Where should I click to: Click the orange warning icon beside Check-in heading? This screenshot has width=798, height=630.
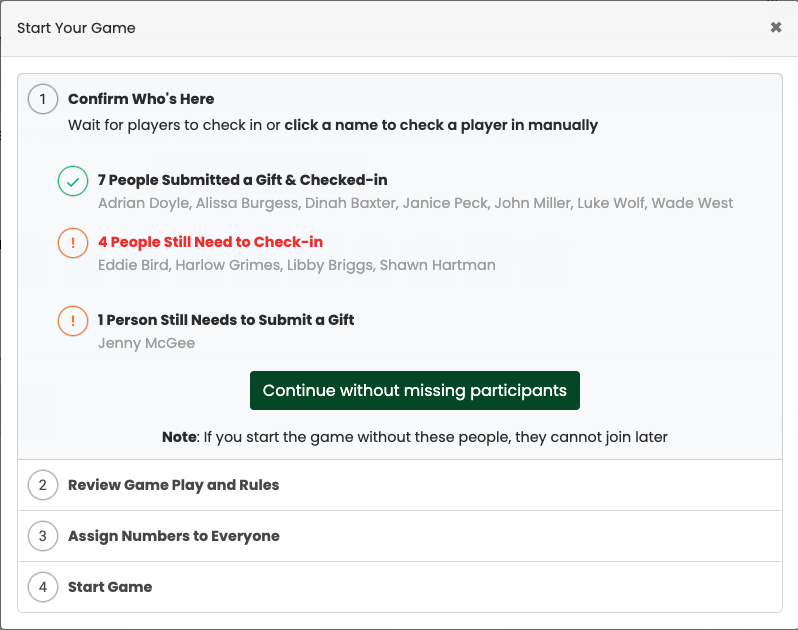[73, 243]
